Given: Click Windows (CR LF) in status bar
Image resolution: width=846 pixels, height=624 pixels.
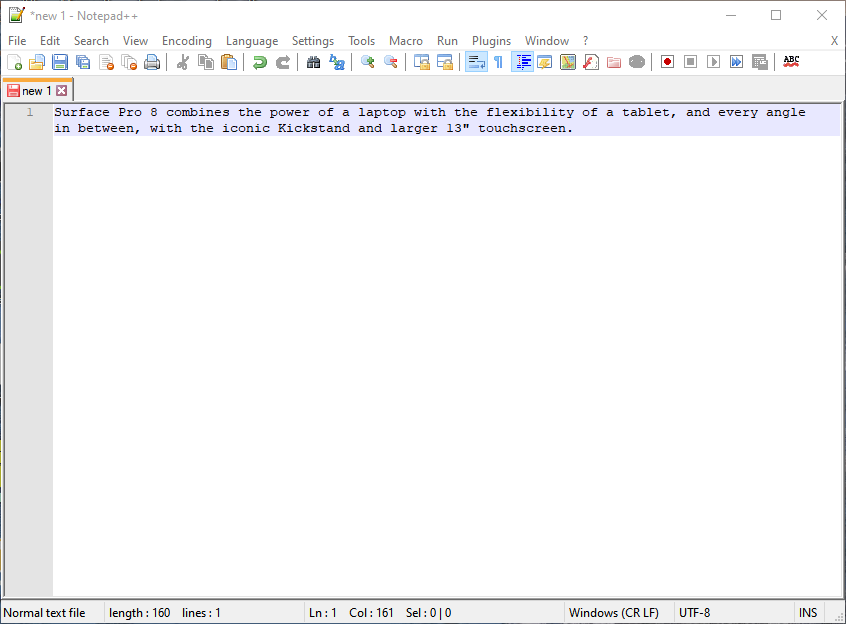Looking at the screenshot, I should click(613, 613).
